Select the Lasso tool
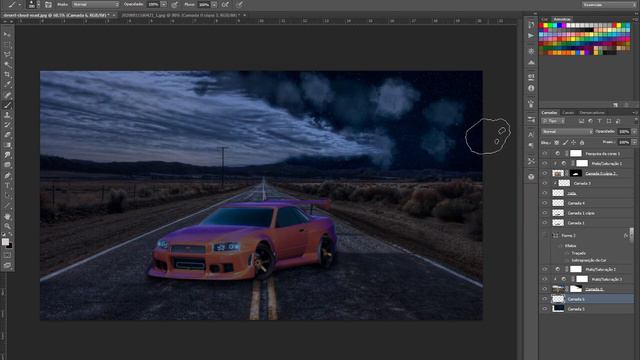 (7, 55)
